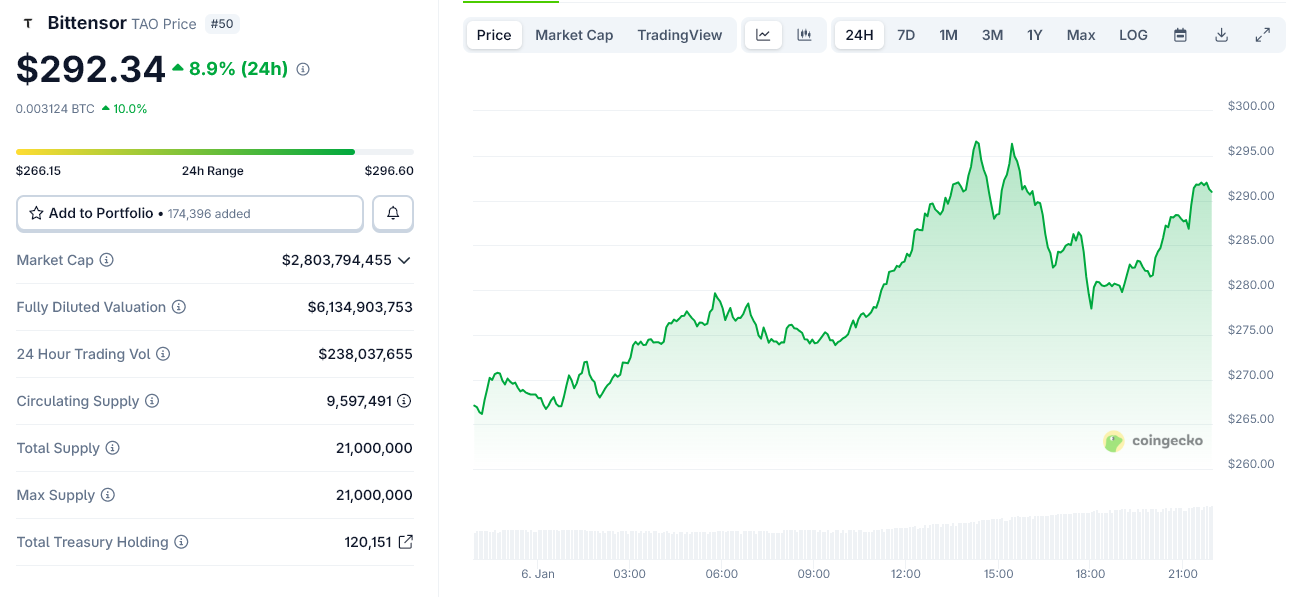This screenshot has width=1311, height=597.
Task: Toggle the star in Add to Portfolio
Action: click(x=36, y=213)
